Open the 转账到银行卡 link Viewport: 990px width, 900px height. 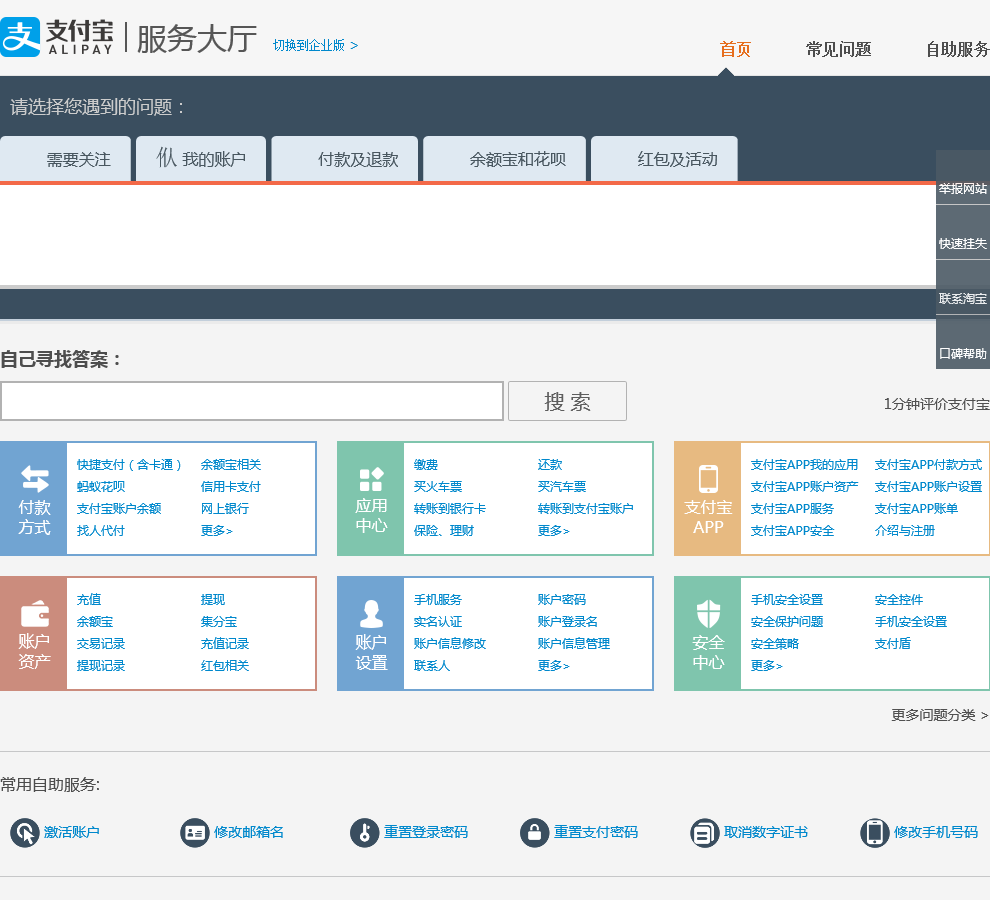450,508
